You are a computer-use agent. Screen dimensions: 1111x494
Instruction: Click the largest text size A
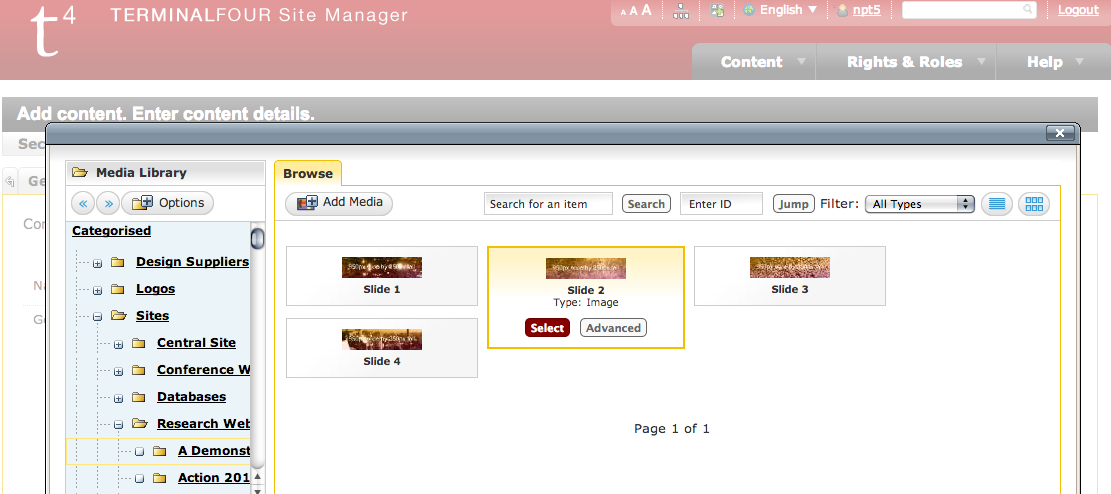646,10
